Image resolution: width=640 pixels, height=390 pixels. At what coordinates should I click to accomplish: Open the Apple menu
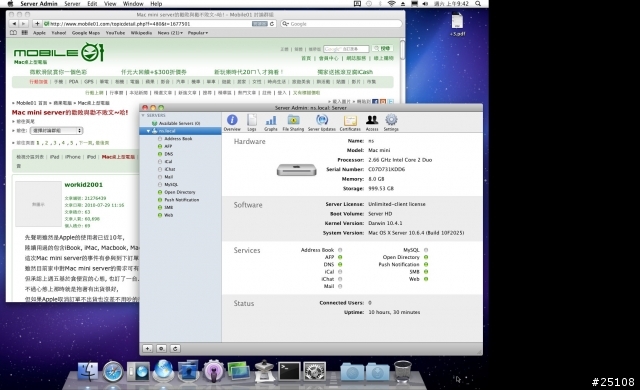[x=11, y=4]
